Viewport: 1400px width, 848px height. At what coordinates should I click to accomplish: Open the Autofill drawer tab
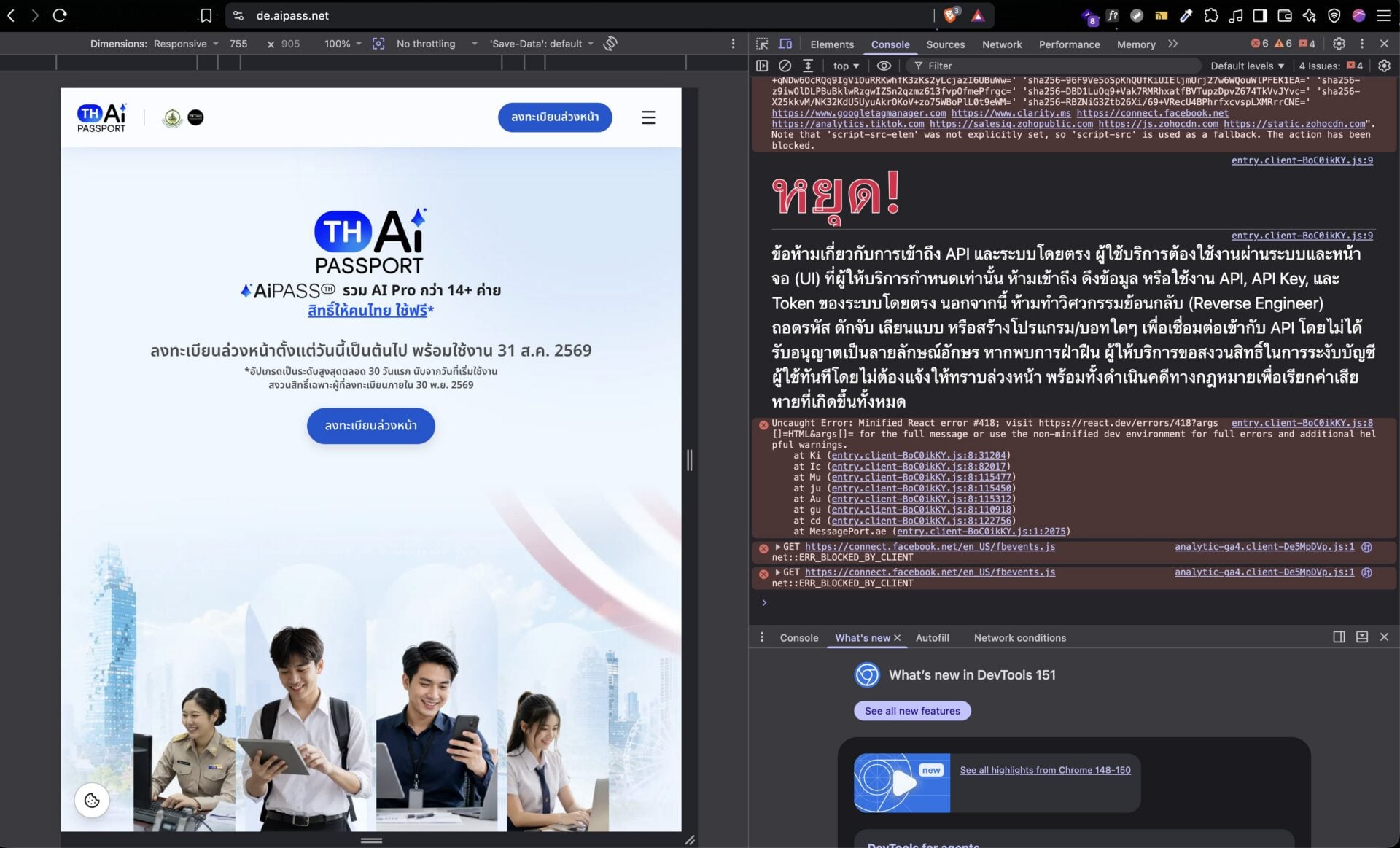(932, 638)
